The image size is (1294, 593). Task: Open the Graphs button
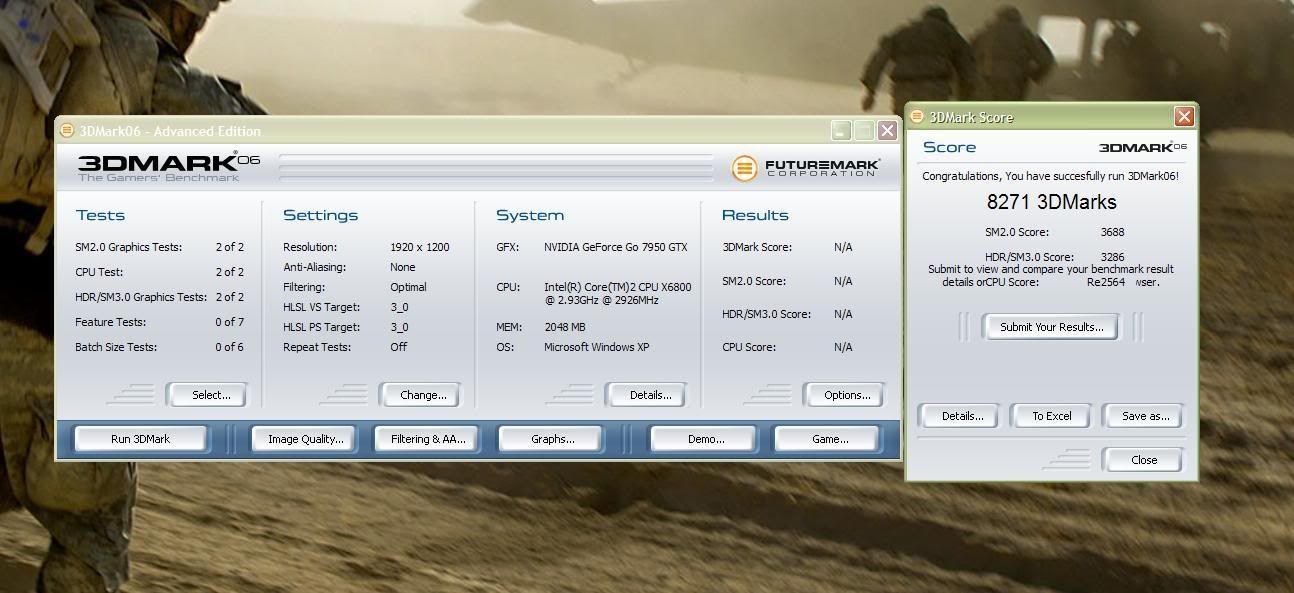(552, 439)
